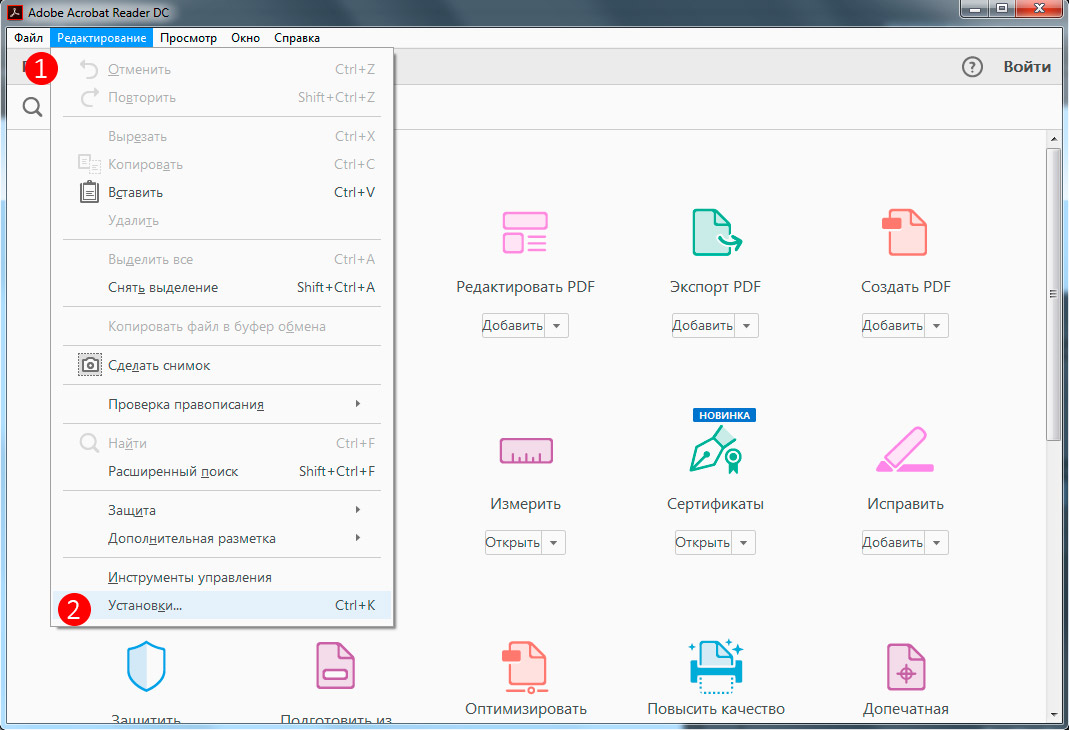Click the vertical scrollbar thumb
The width and height of the screenshot is (1069, 730).
1053,294
